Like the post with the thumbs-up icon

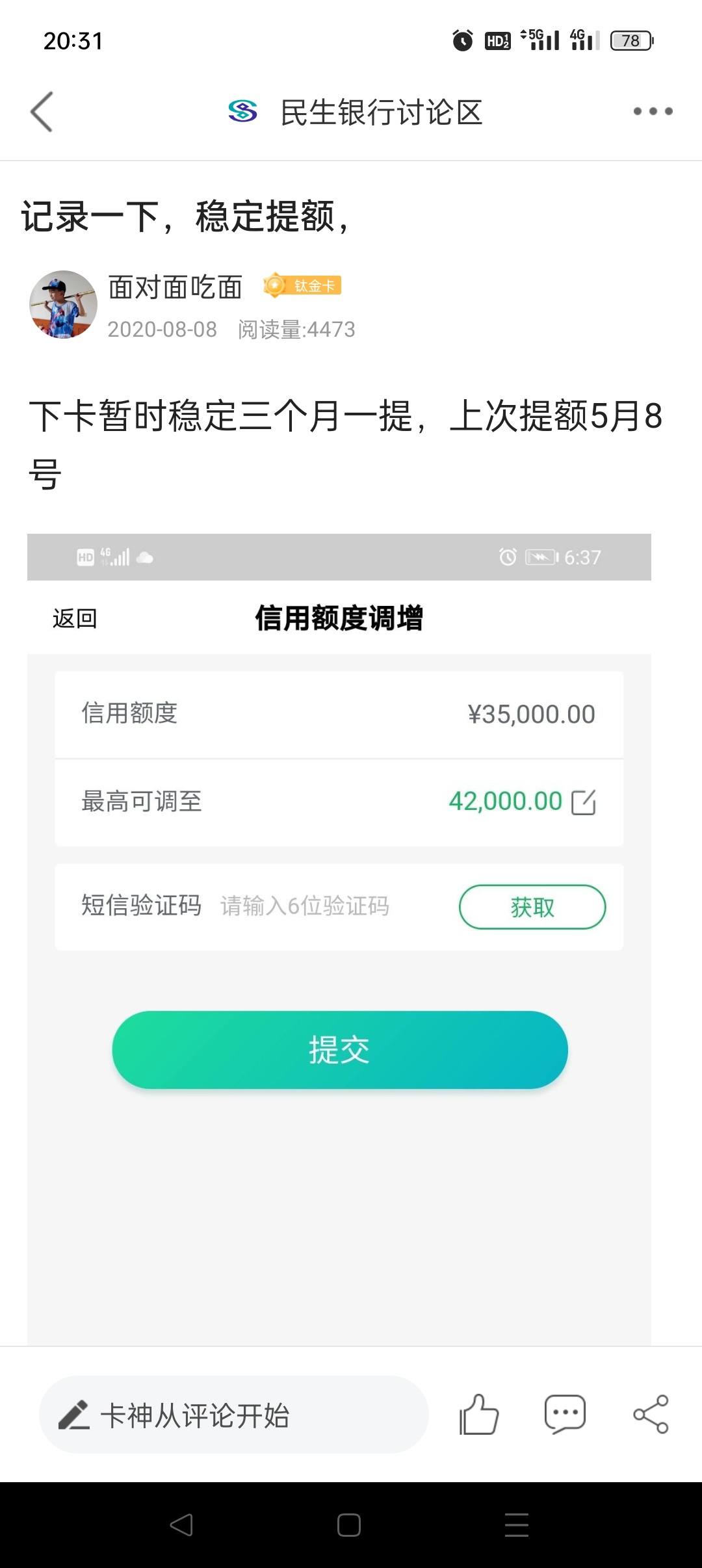tap(479, 1415)
